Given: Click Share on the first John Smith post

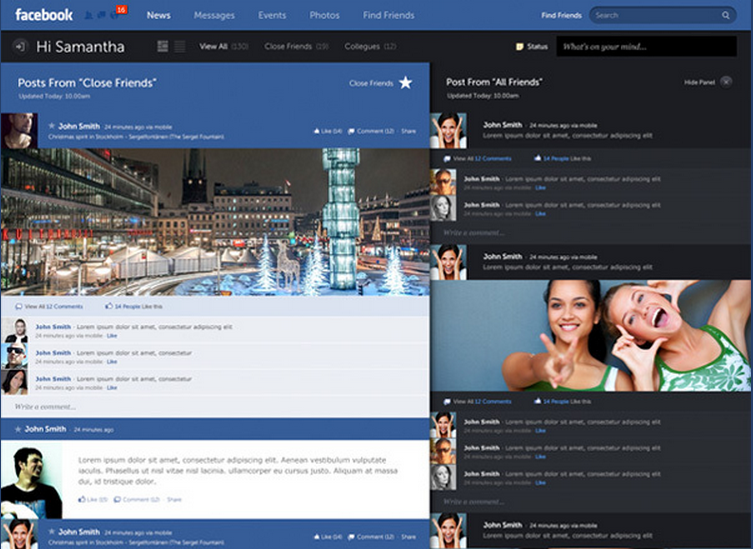Looking at the screenshot, I should coord(408,130).
